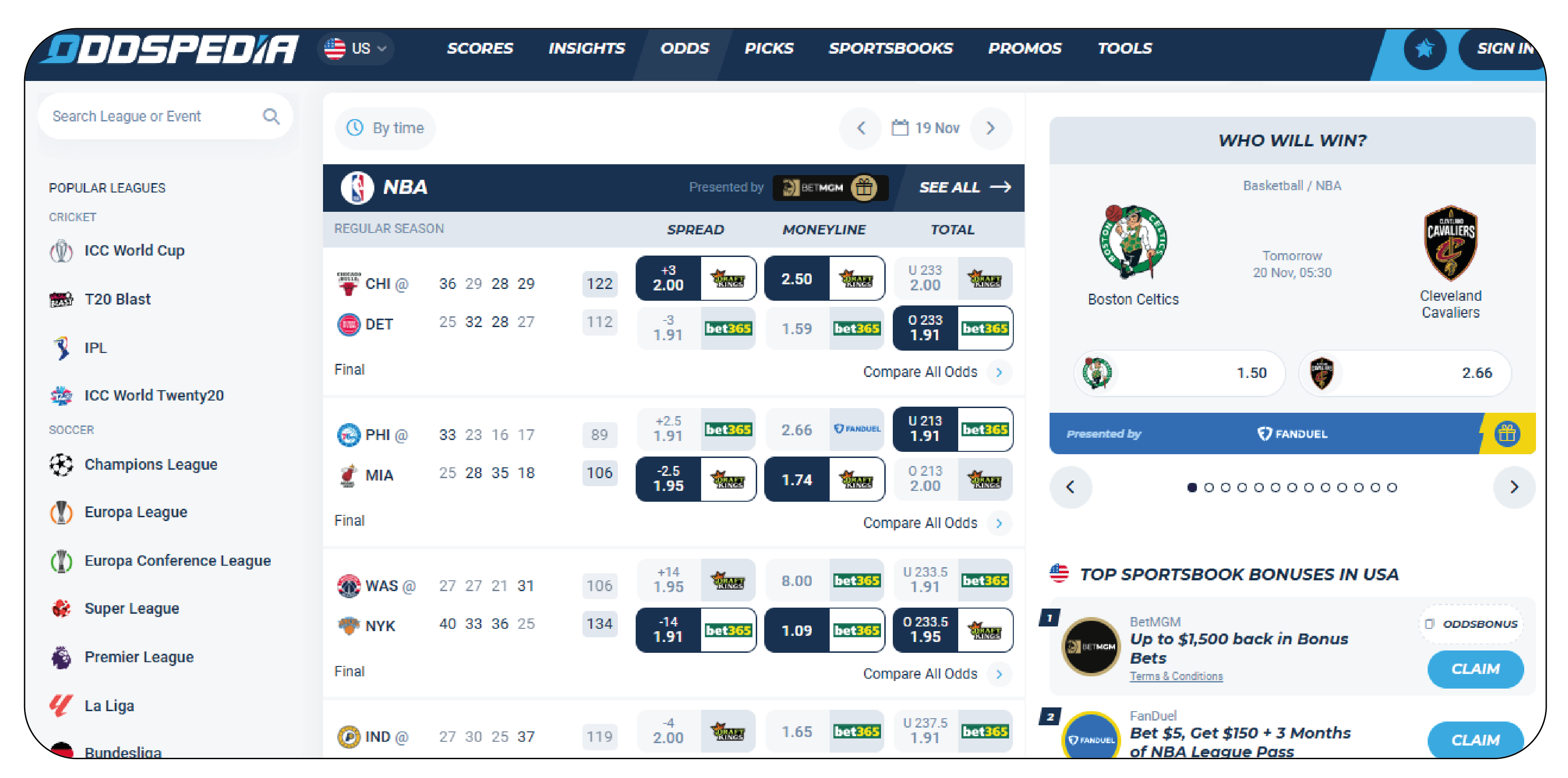Go to the previous date
This screenshot has height=778, width=1568.
[861, 128]
